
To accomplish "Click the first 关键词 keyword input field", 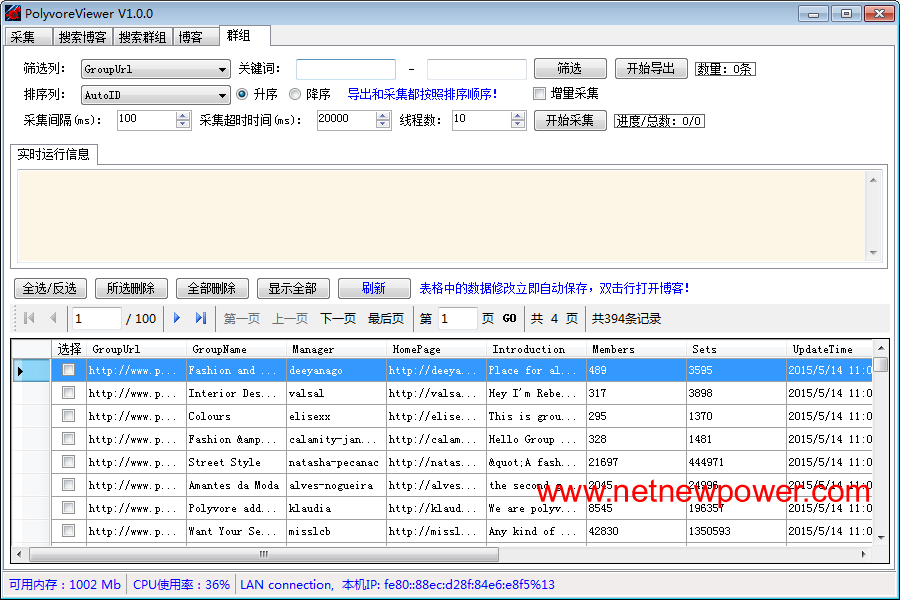I will 346,69.
